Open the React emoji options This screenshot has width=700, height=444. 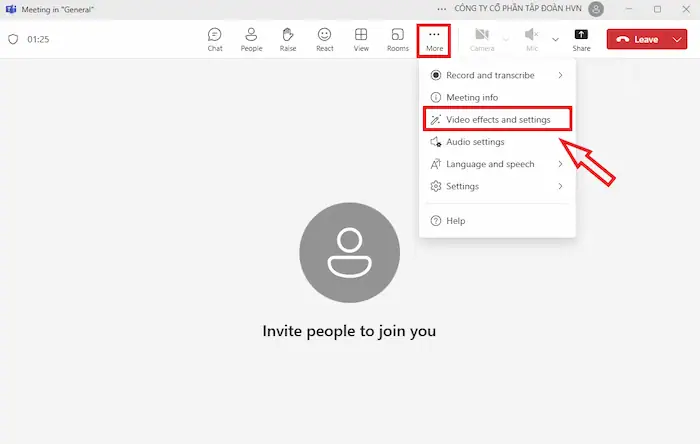point(325,39)
